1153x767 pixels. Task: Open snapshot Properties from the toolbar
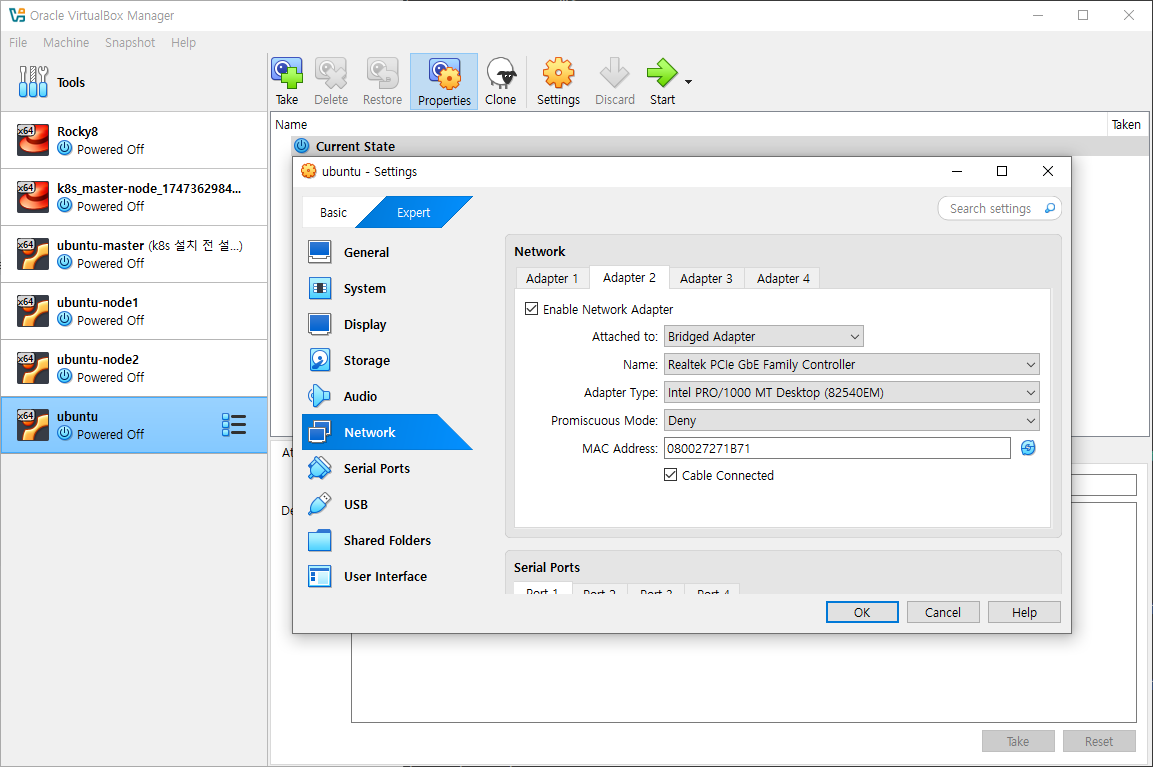[444, 82]
